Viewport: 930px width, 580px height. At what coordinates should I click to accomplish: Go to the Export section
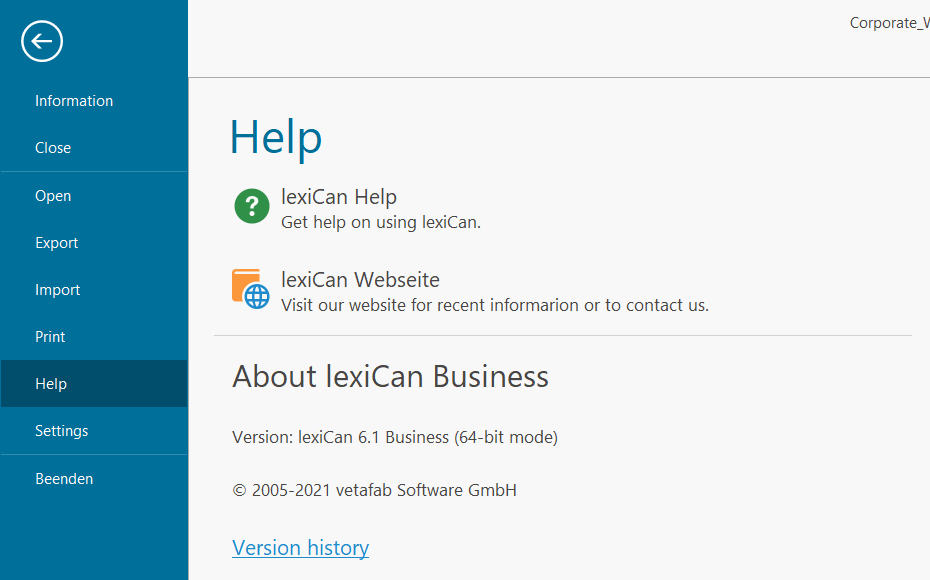pos(57,243)
